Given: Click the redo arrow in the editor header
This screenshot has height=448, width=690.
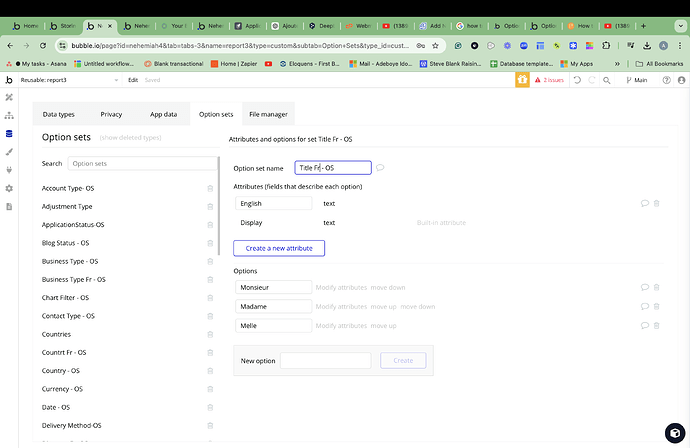Looking at the screenshot, I should 592,80.
